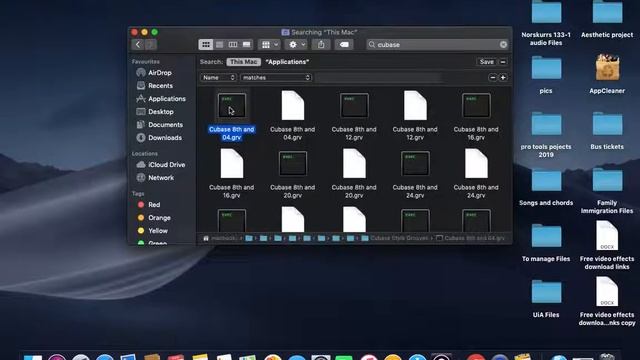Open the Name criteria dropdown
The height and width of the screenshot is (360, 640).
(218, 78)
